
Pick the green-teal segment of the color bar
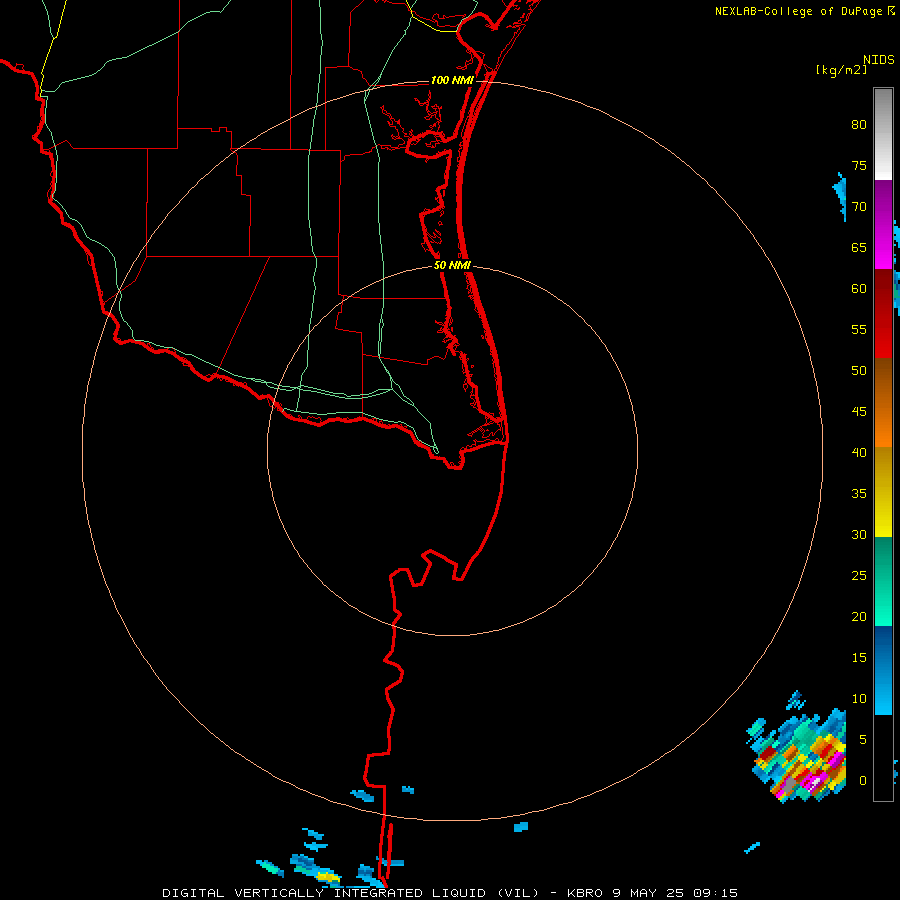(883, 581)
